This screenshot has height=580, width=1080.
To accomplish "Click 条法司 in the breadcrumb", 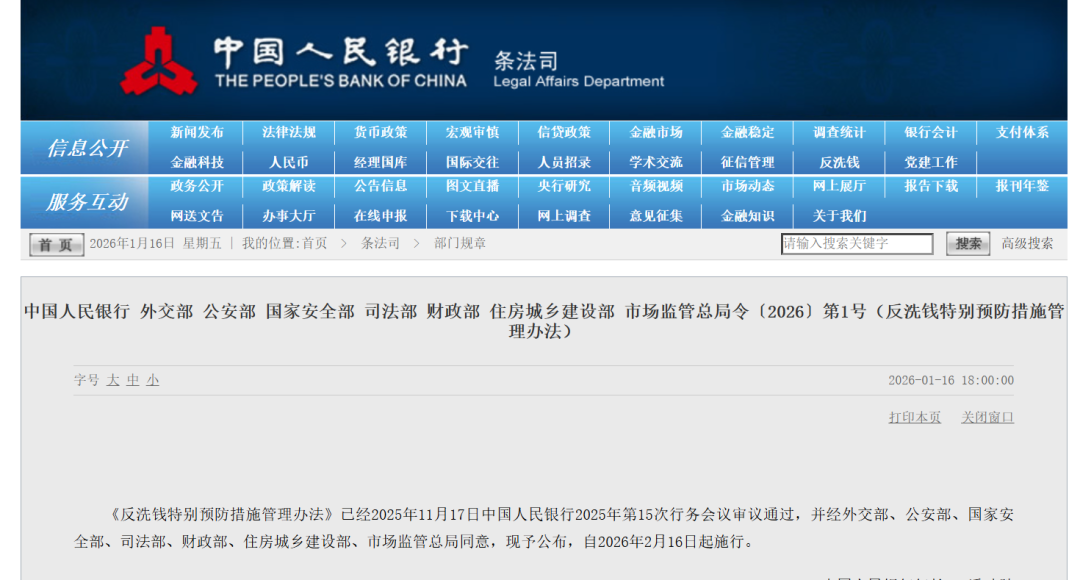I will point(380,244).
